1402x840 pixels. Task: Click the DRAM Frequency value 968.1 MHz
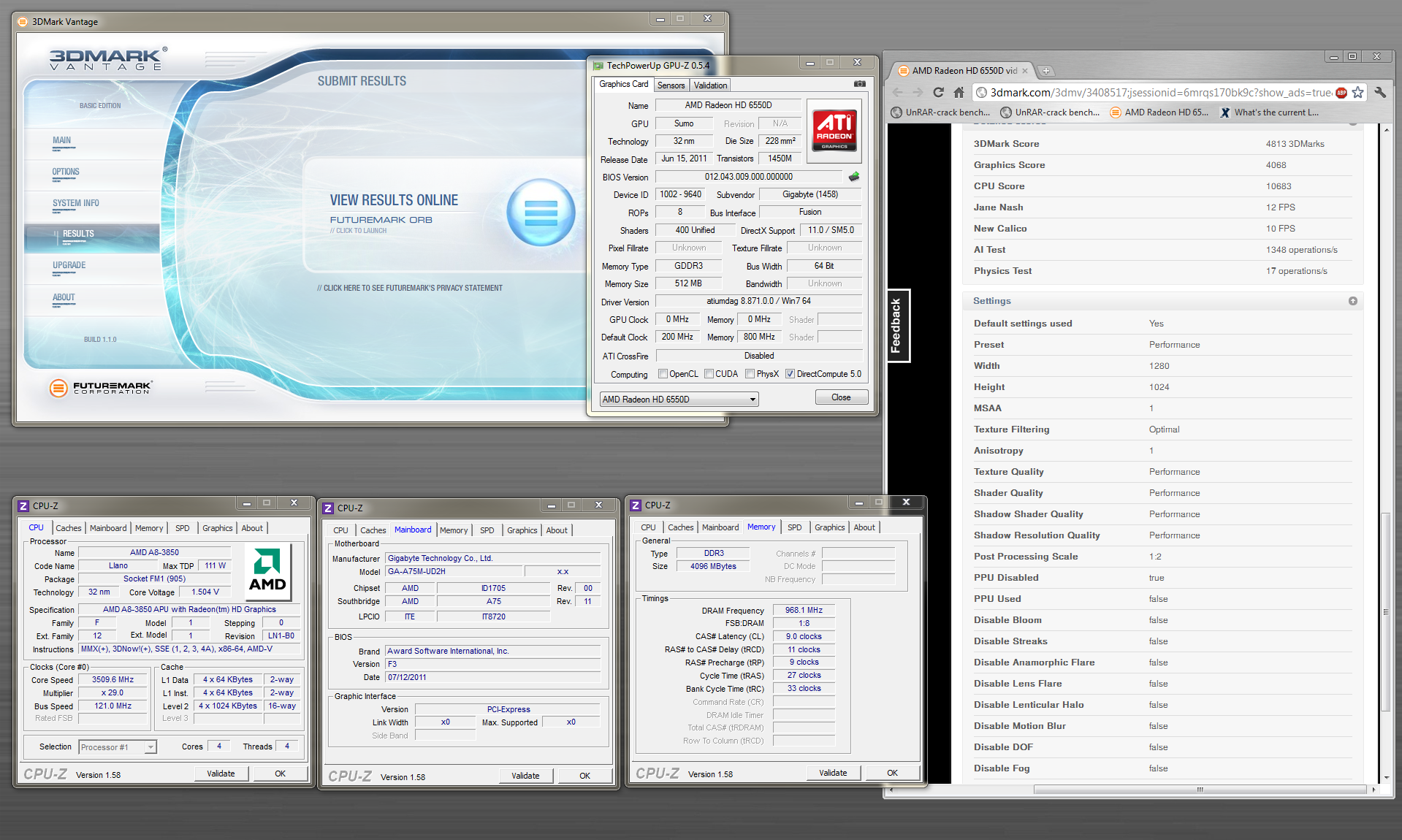click(x=804, y=611)
